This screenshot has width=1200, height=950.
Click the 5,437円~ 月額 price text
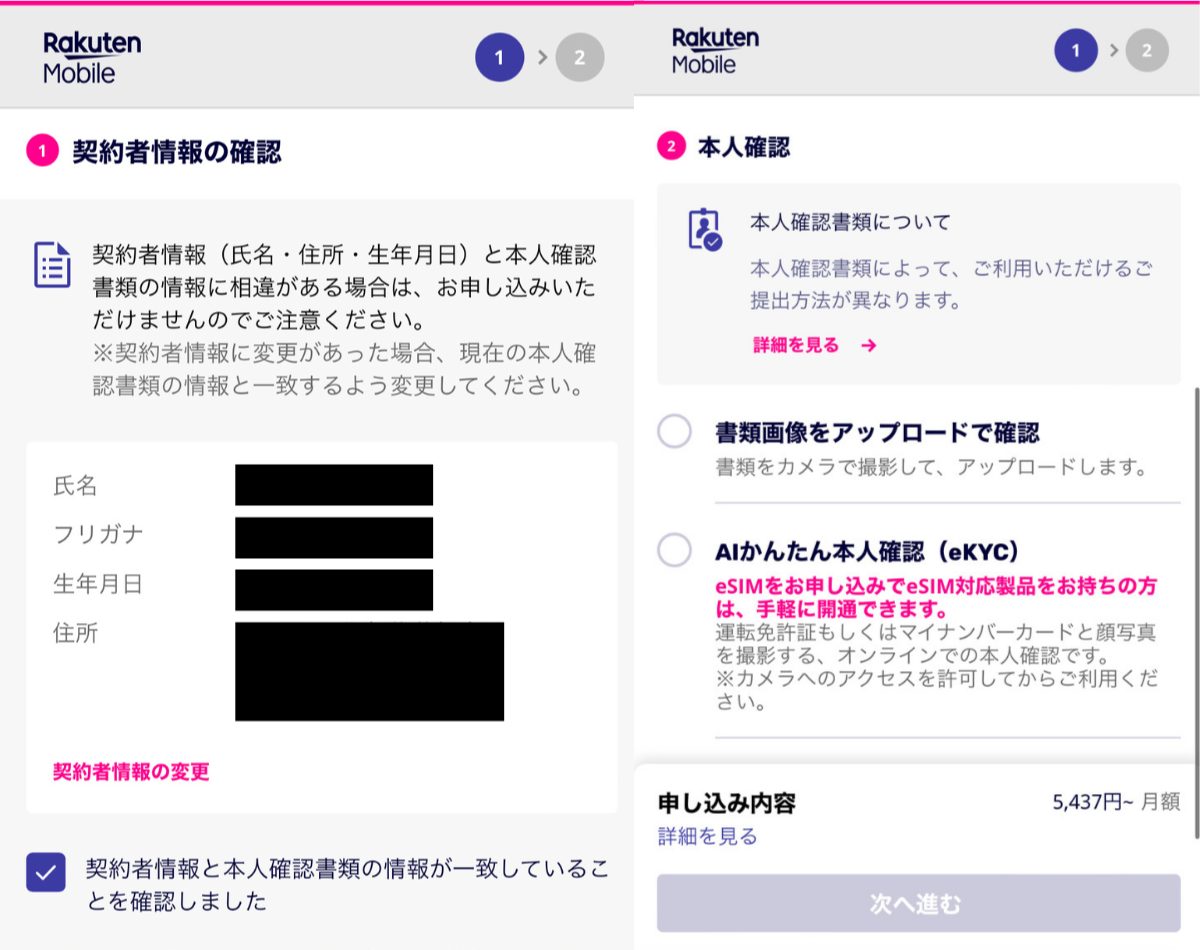1116,802
